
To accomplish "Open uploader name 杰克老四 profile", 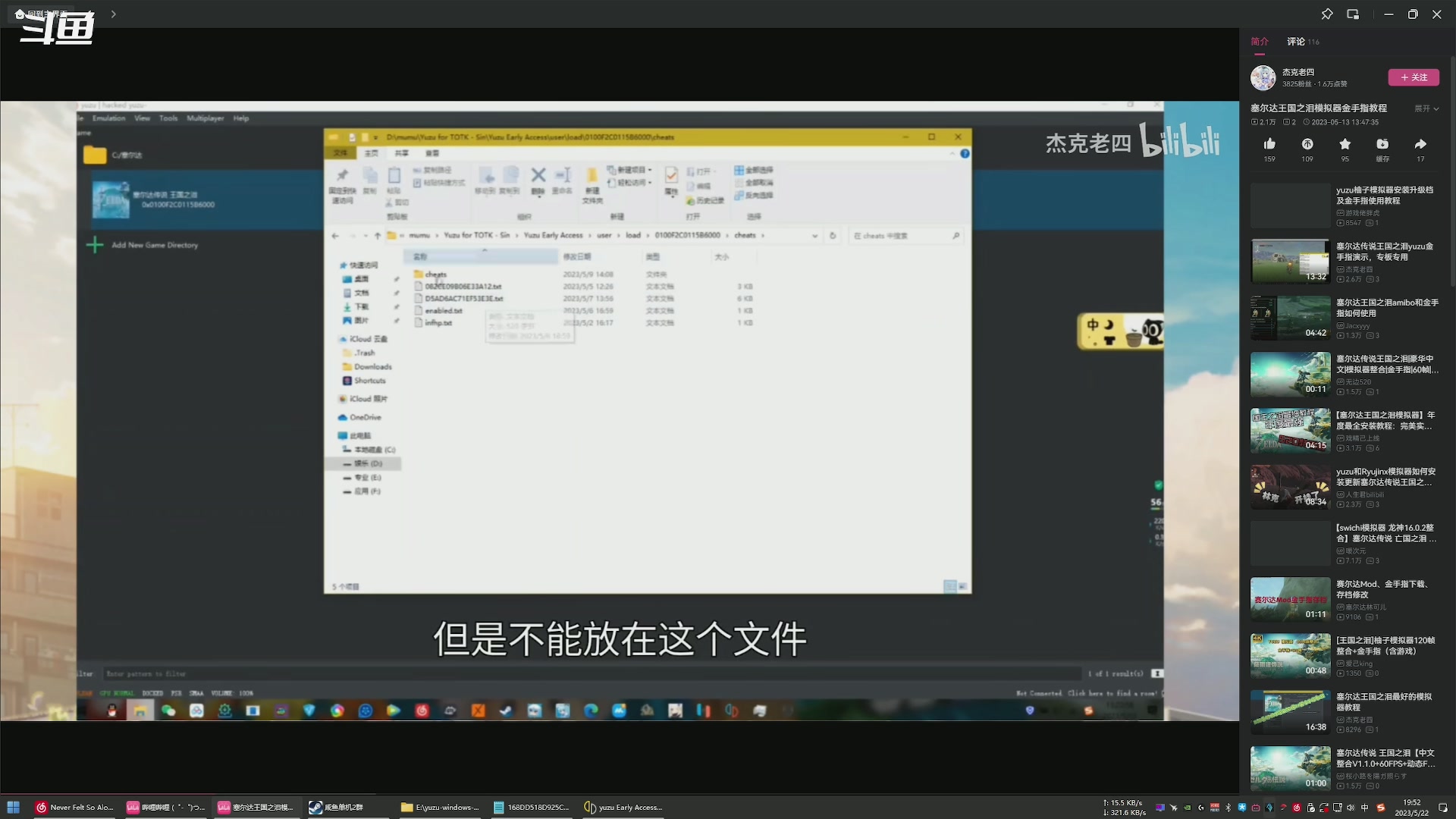I will click(x=1298, y=72).
